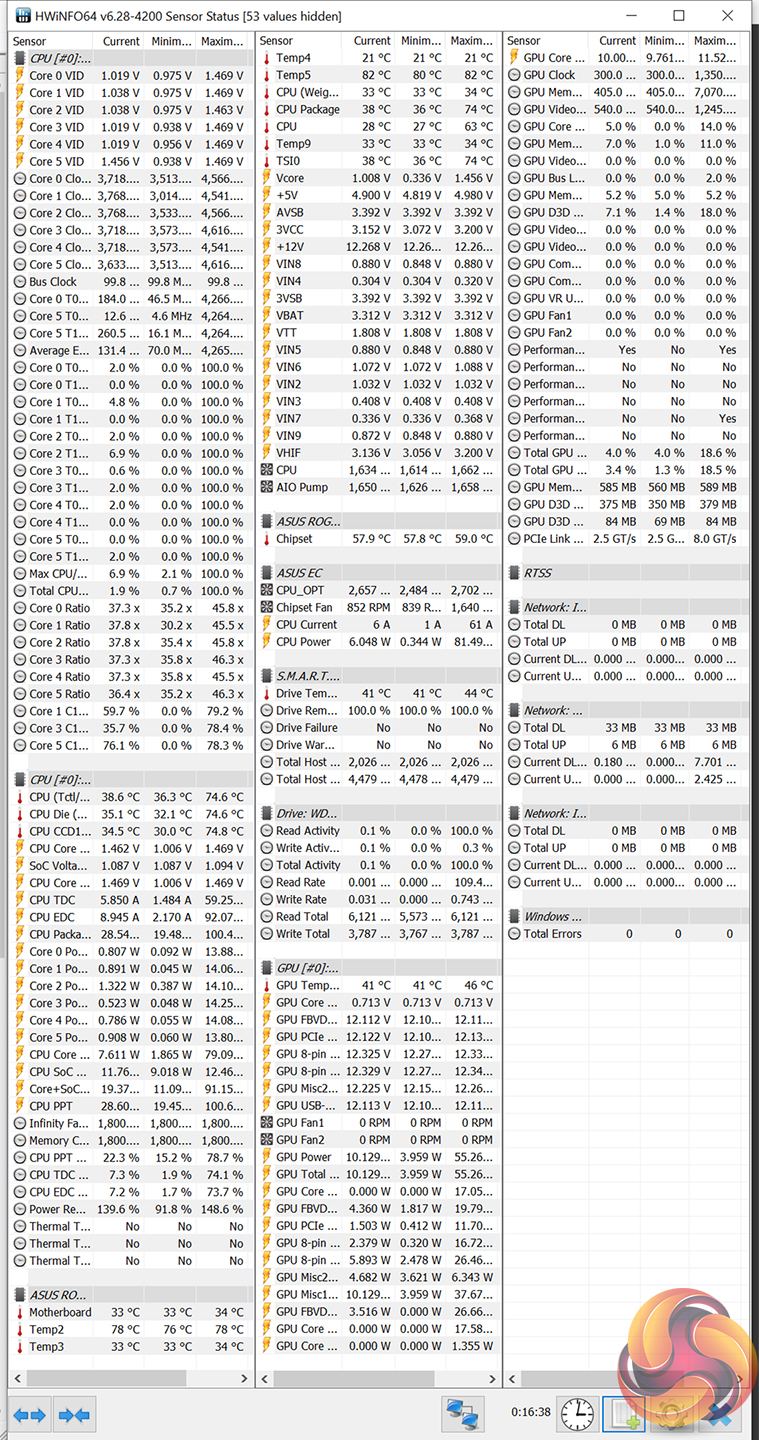The height and width of the screenshot is (1440, 759).
Task: Click the circle icon beside Infinity Fa row
Action: point(20,1123)
